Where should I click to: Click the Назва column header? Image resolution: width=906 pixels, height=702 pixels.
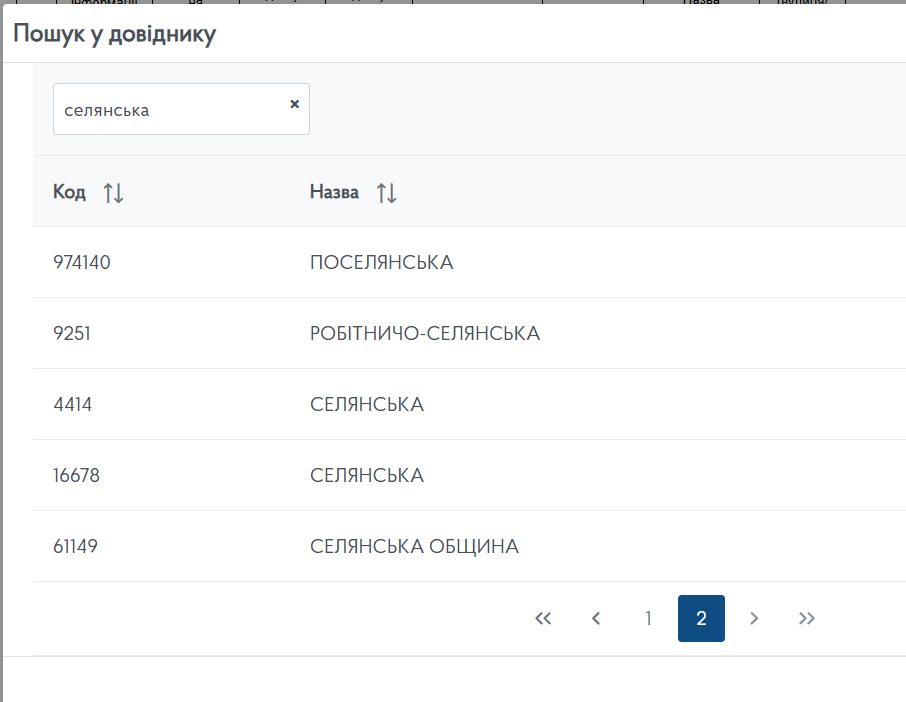(334, 192)
